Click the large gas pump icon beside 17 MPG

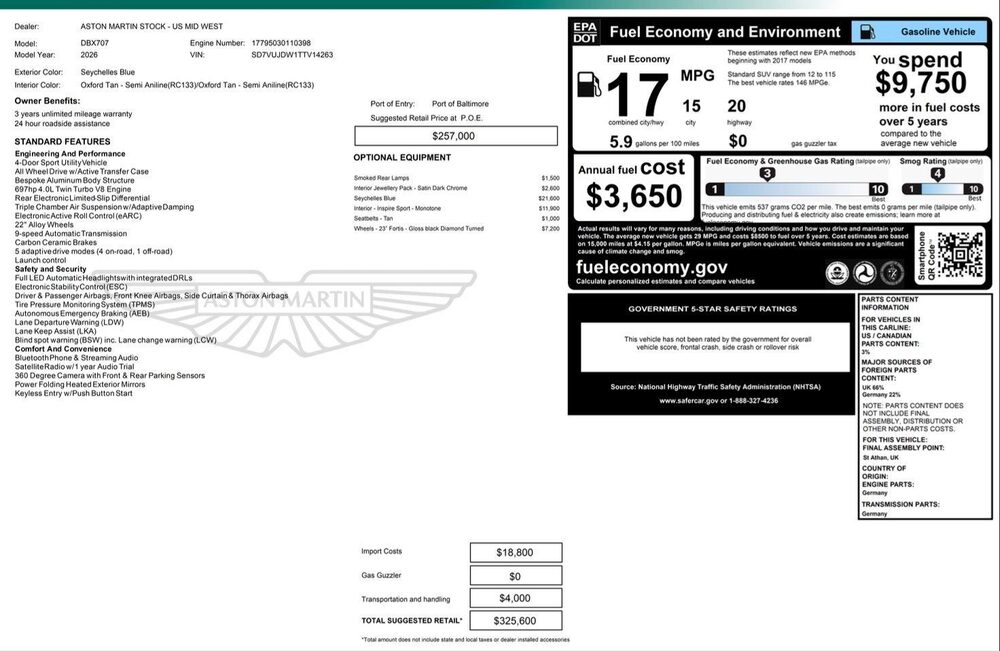tap(590, 87)
